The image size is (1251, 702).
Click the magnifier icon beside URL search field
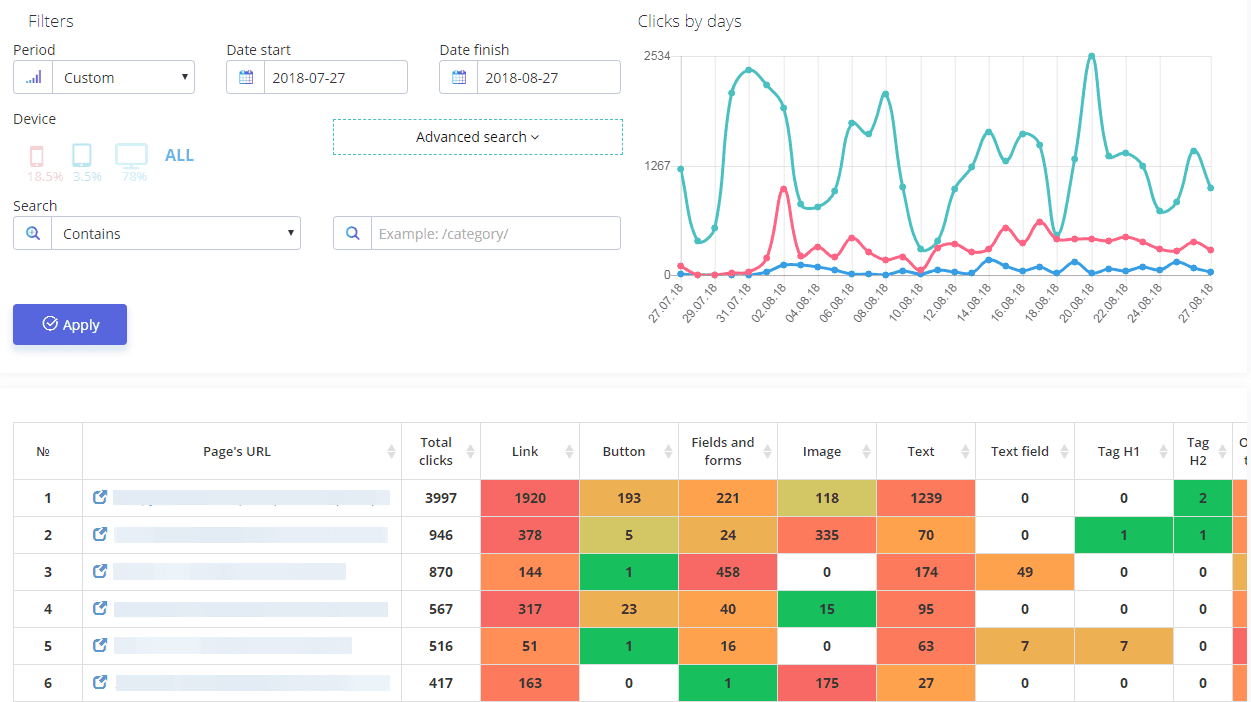352,233
